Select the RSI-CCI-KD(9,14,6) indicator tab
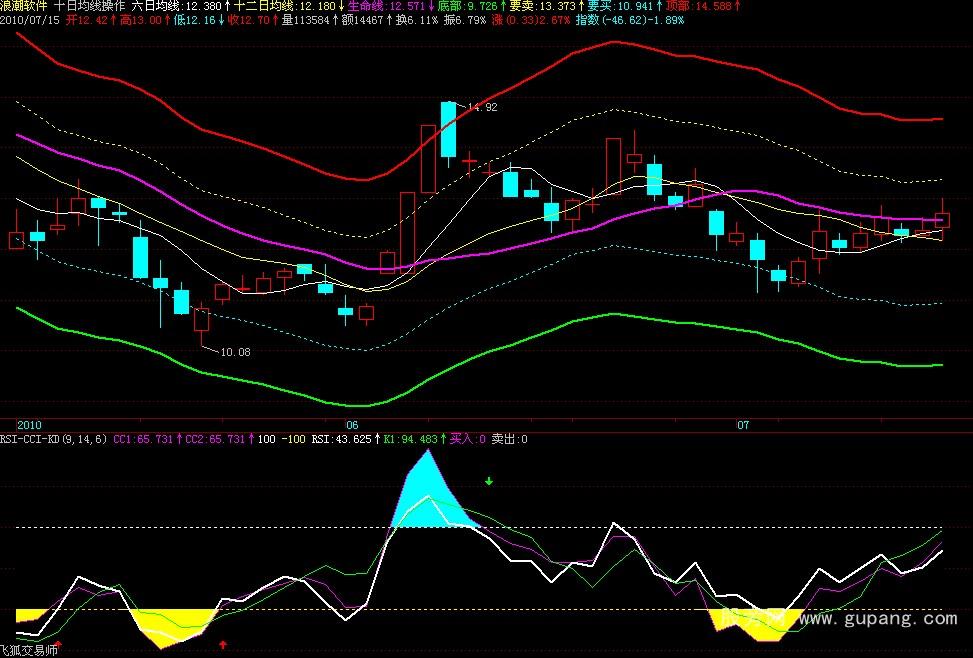 pos(55,439)
